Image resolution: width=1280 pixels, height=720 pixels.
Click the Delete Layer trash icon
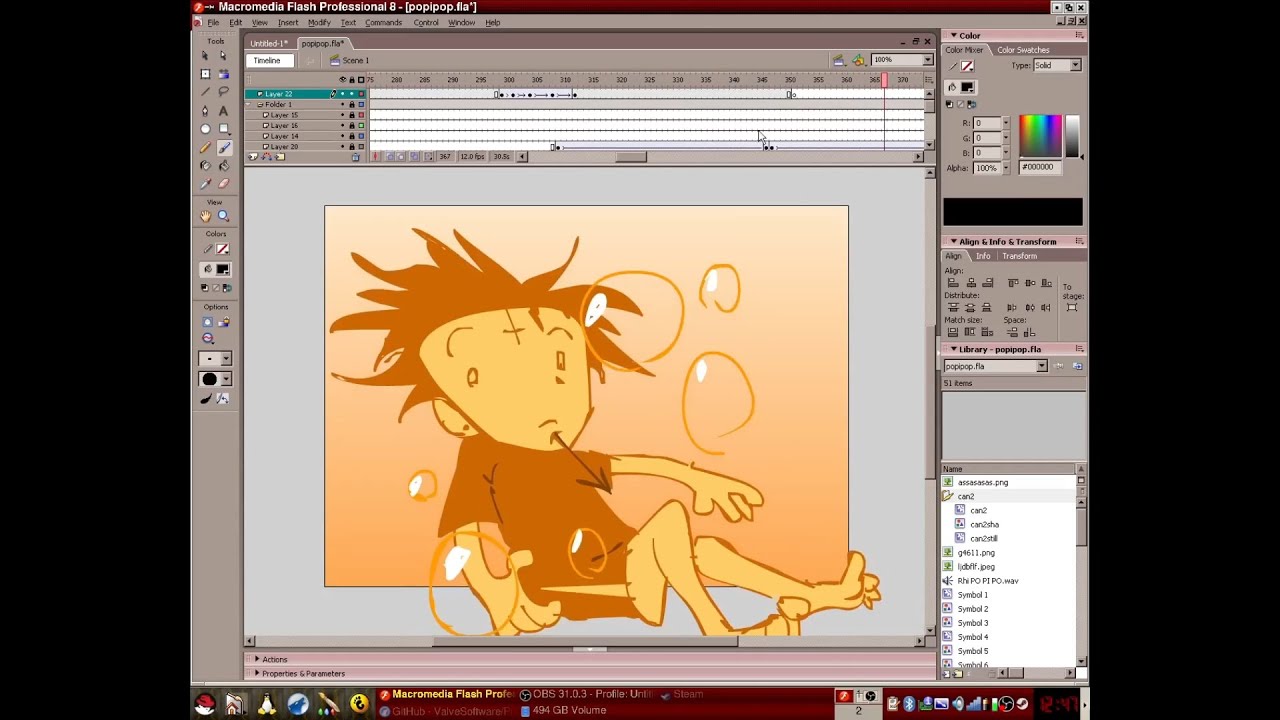pyautogui.click(x=355, y=157)
